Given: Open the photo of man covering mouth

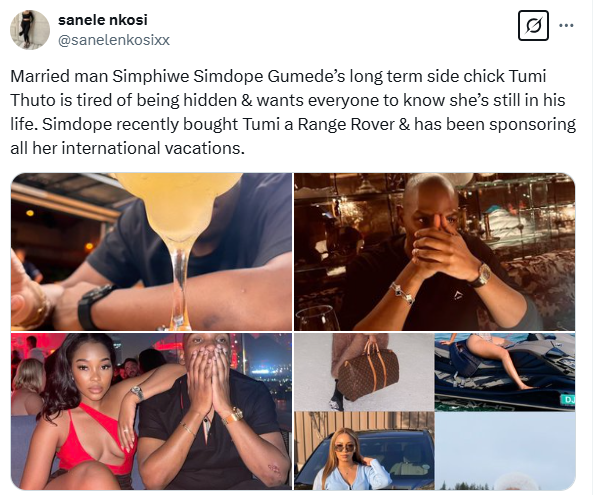Looking at the screenshot, I should tap(434, 252).
